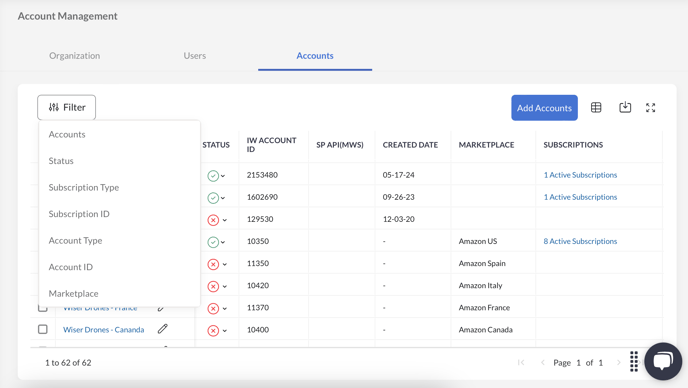688x388 pixels.
Task: Check the Wiser Drones - Cananda checkbox
Action: point(43,329)
